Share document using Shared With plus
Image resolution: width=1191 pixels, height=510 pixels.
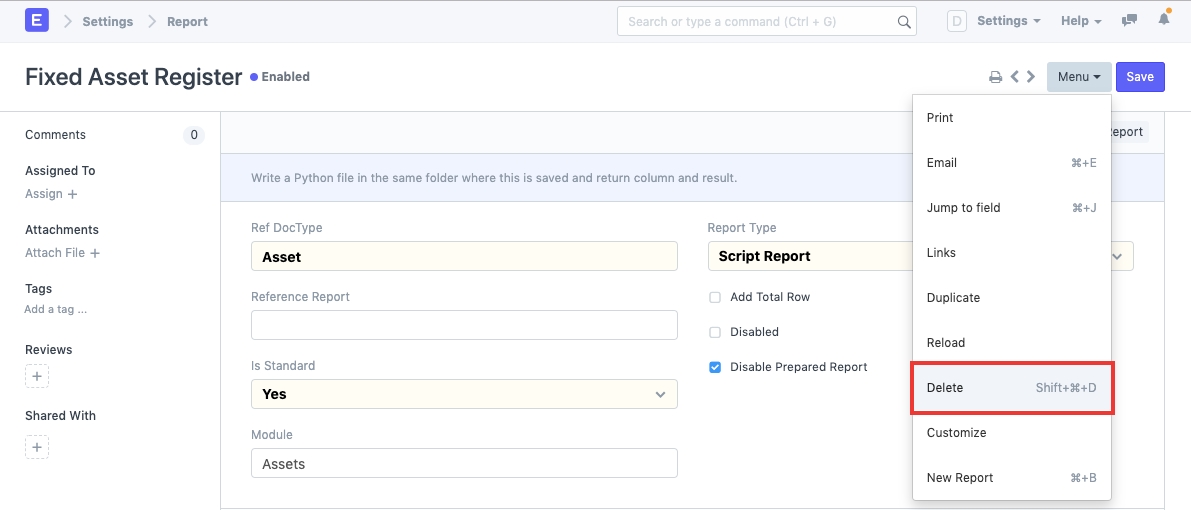click(x=37, y=447)
